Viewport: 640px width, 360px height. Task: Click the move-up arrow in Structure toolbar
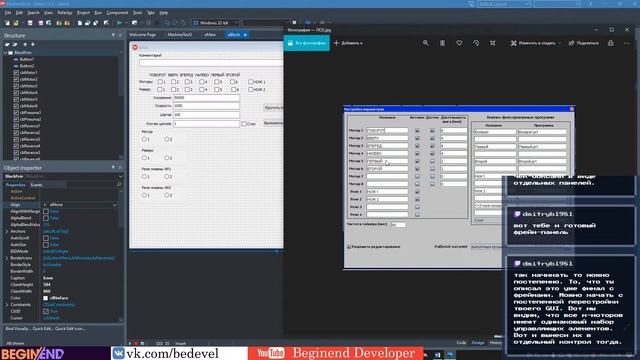25,44
